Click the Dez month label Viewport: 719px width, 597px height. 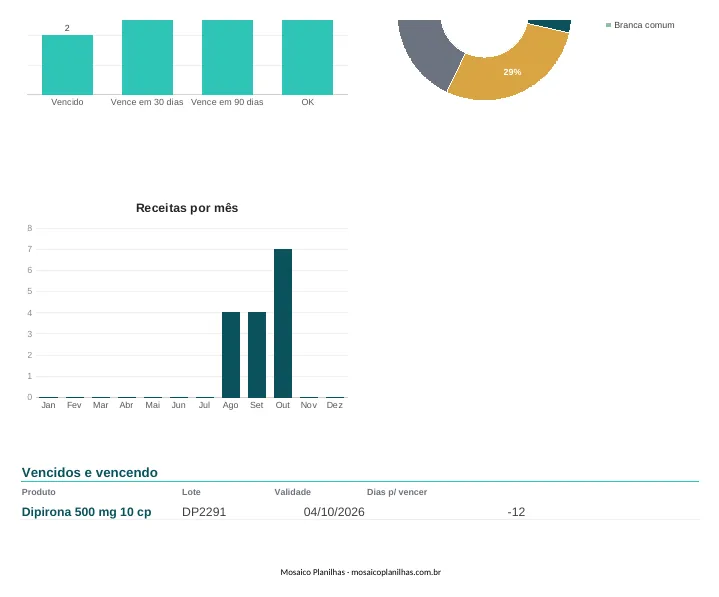(335, 405)
